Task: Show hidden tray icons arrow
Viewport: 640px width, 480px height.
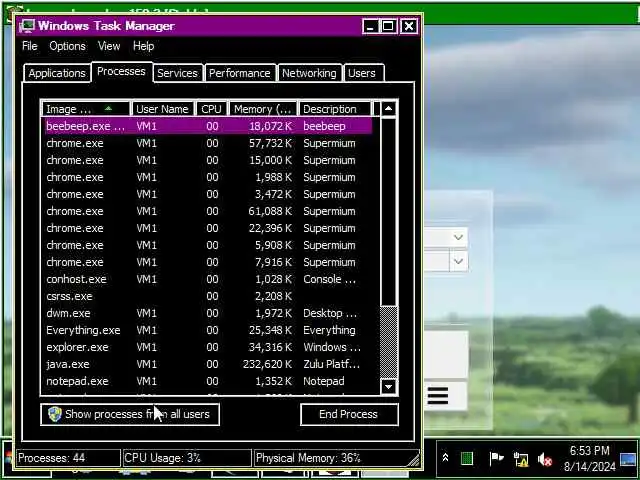Action: click(445, 458)
